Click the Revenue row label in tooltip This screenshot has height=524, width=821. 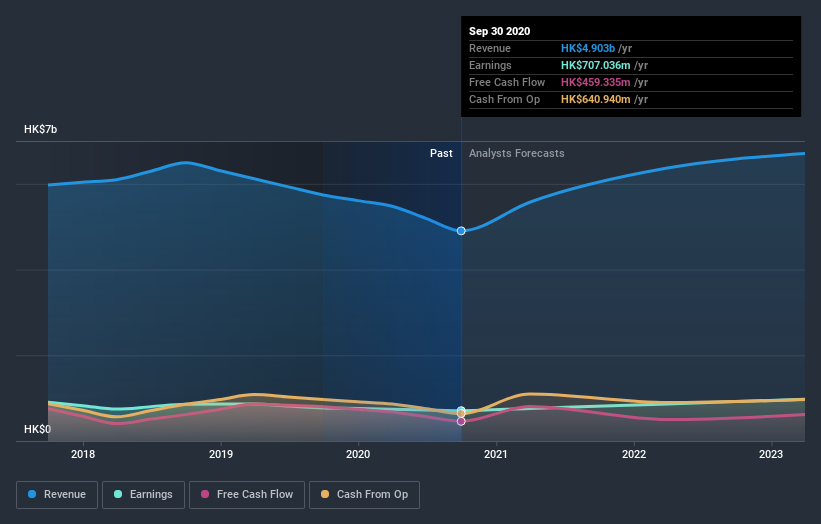coord(490,48)
